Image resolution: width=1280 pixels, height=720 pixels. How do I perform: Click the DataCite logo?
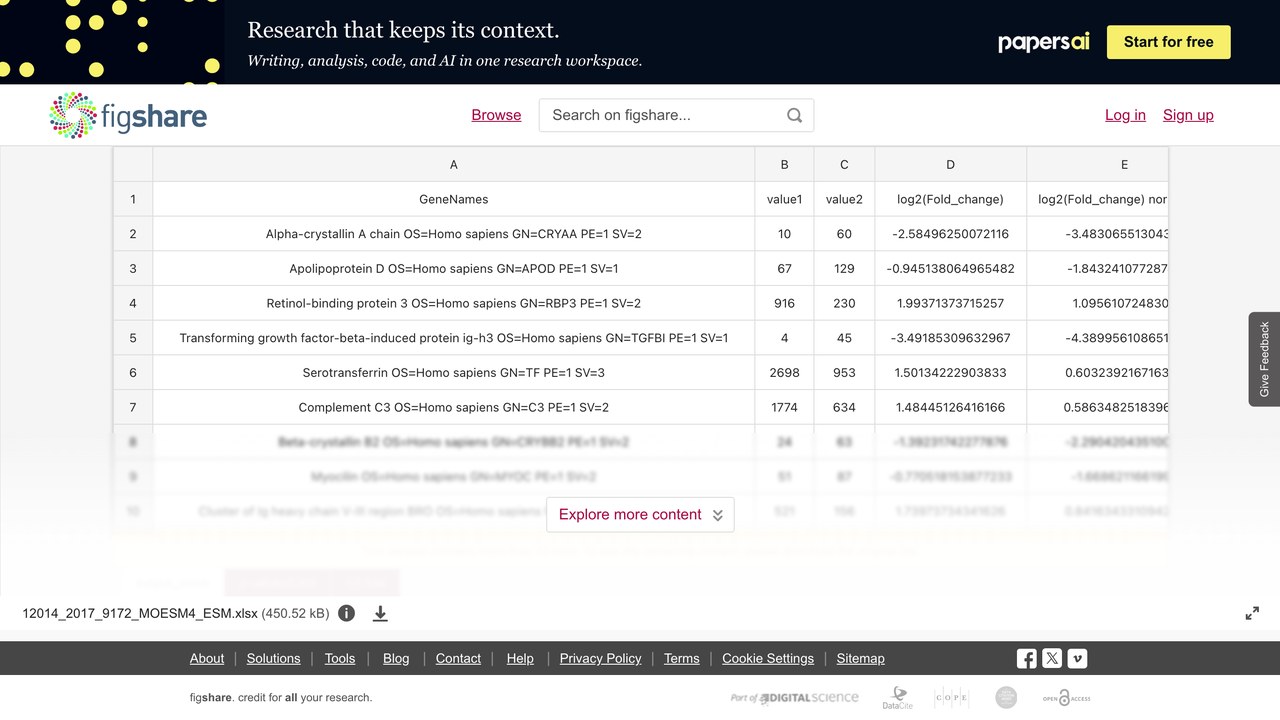tap(897, 698)
